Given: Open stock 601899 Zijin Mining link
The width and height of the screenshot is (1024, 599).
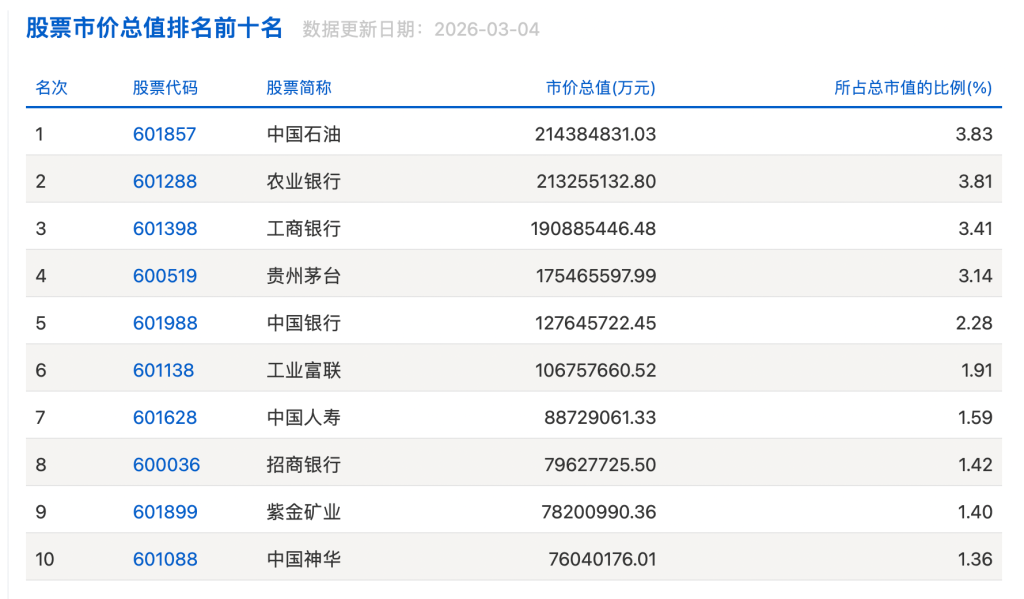Looking at the screenshot, I should (165, 511).
